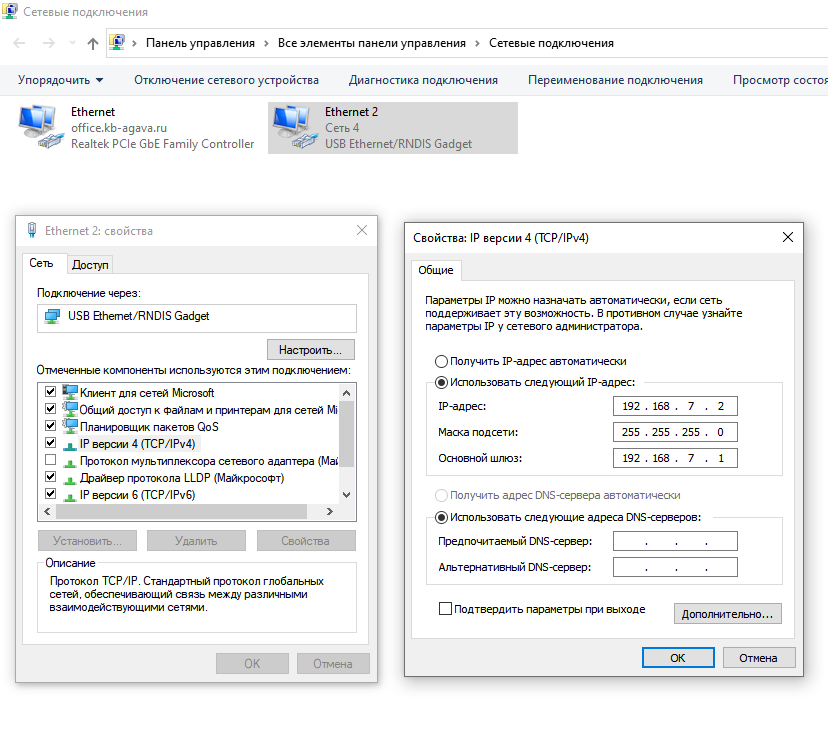Switch to the Доступ tab
Image resolution: width=828 pixels, height=749 pixels.
tap(90, 265)
